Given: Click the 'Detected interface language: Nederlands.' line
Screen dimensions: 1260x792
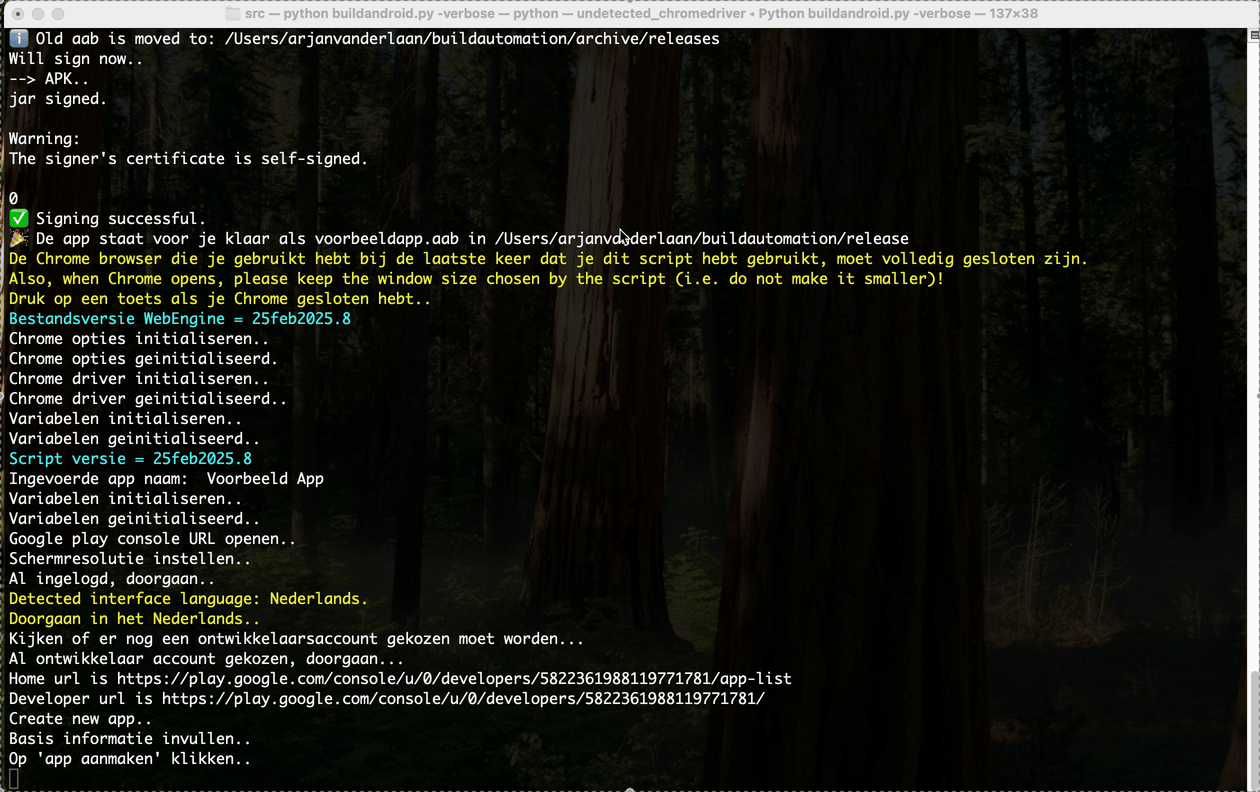Looking at the screenshot, I should click(x=188, y=599).
